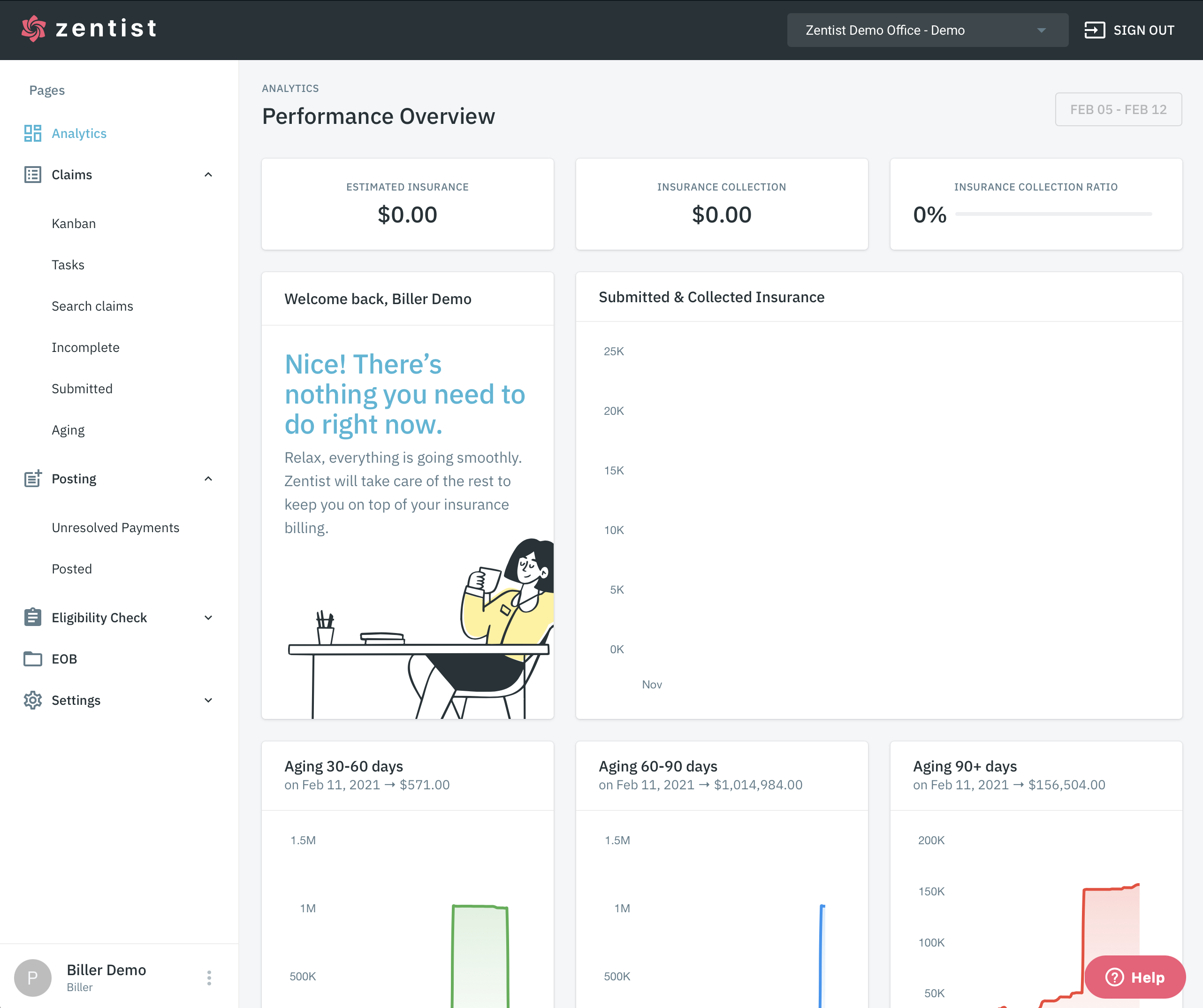
Task: Click the $571.00 aging amount text
Action: [x=425, y=785]
